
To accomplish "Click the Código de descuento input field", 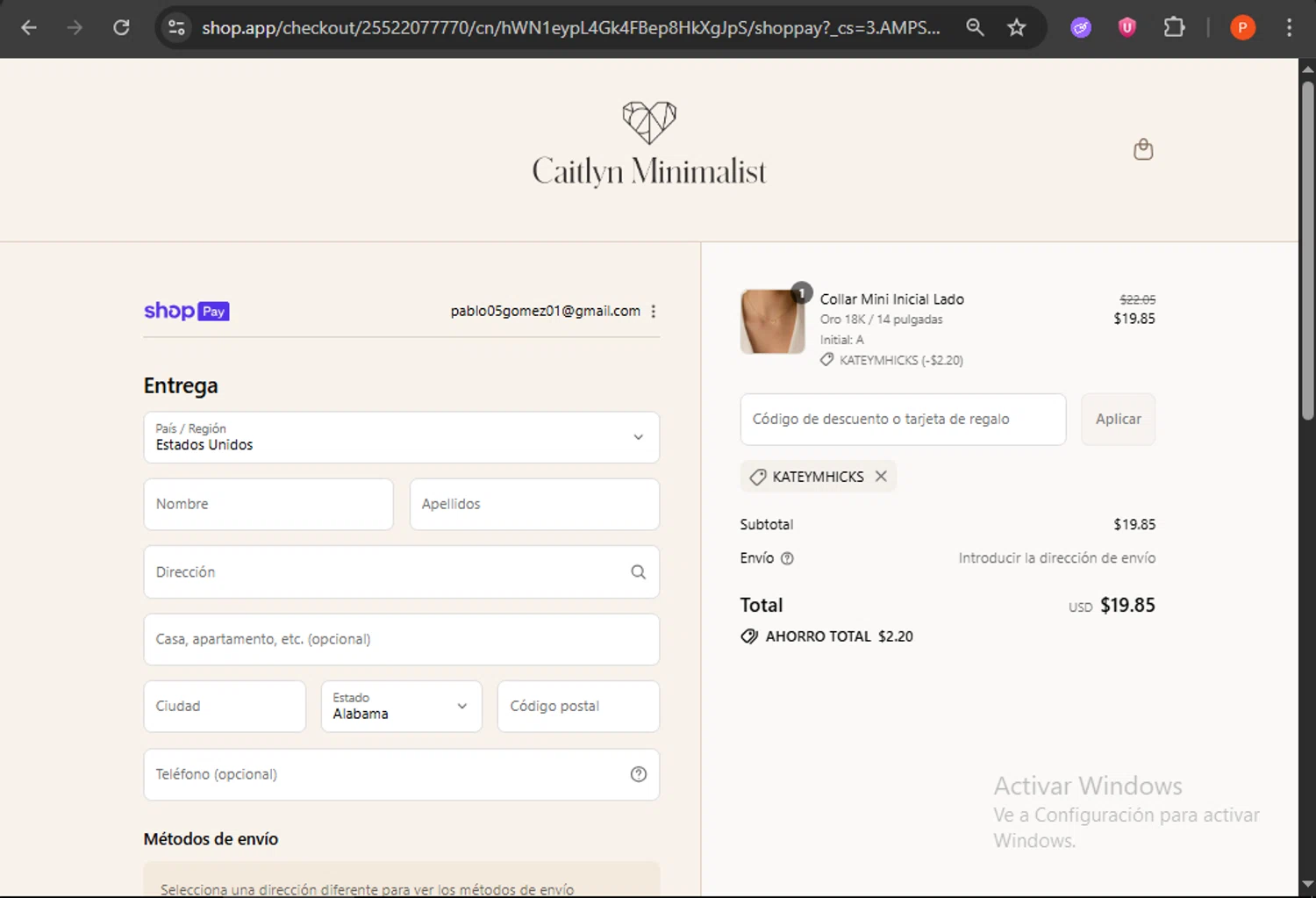I will click(x=903, y=419).
